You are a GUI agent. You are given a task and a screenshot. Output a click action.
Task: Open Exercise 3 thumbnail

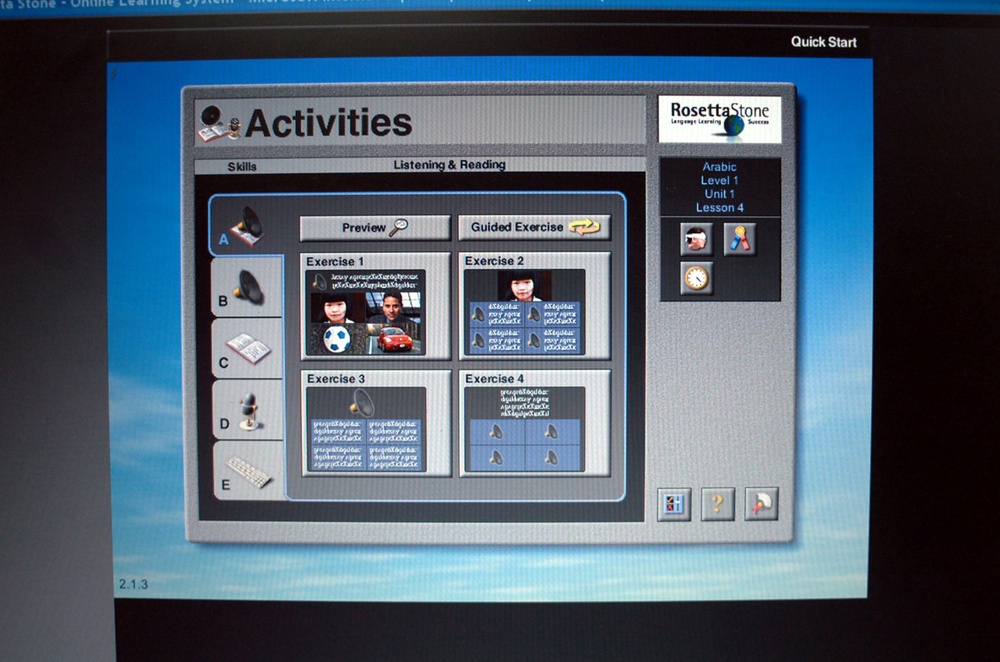375,423
